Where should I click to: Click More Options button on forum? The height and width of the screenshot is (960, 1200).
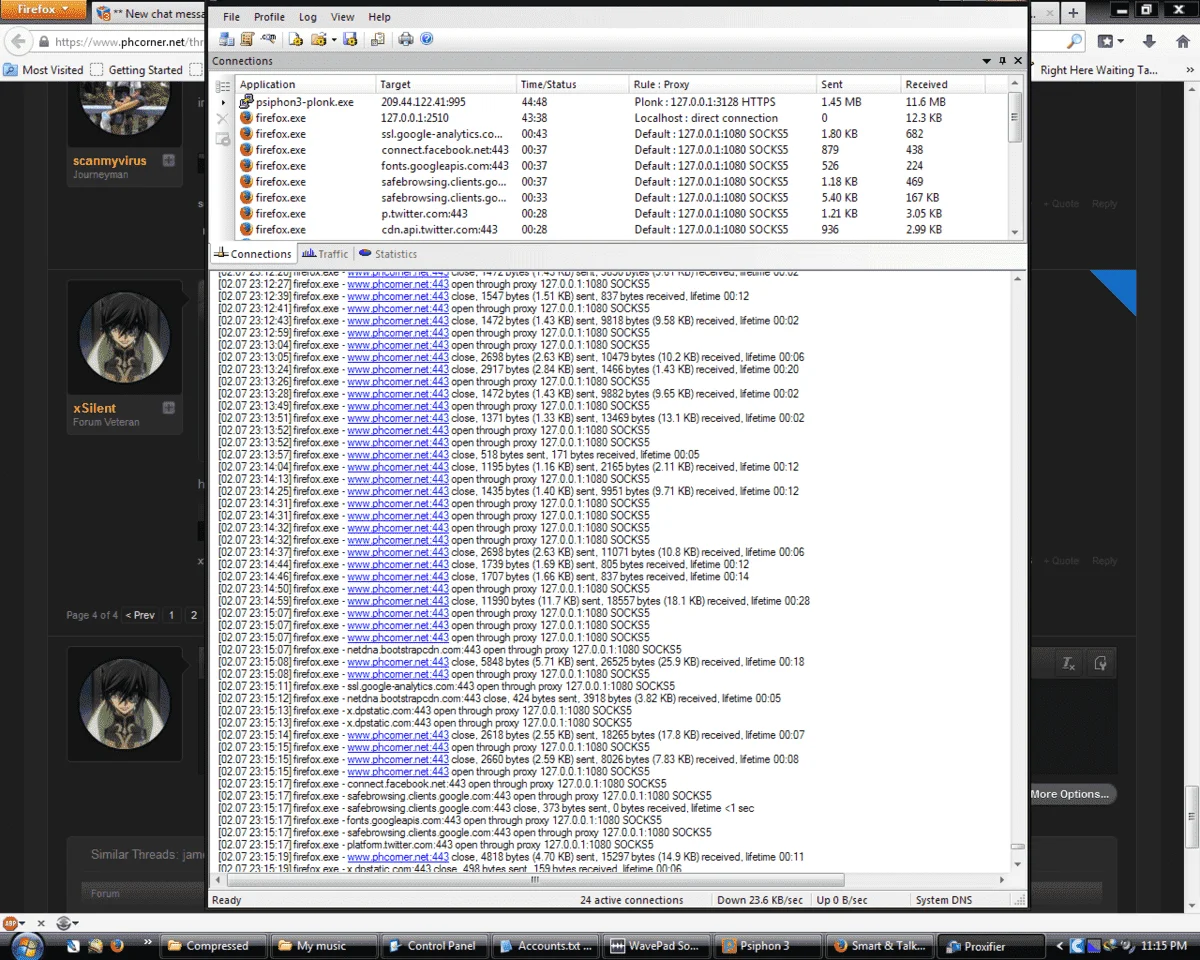(1071, 794)
